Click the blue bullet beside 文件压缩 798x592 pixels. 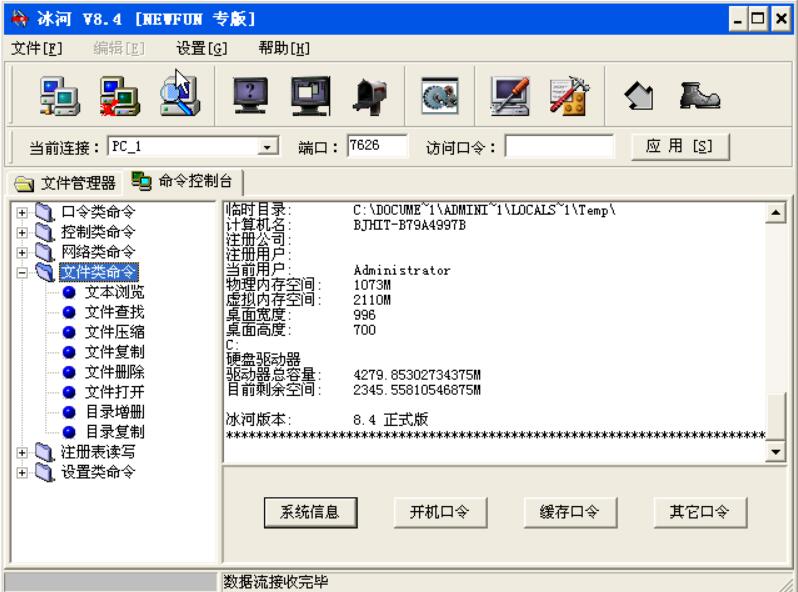69,332
